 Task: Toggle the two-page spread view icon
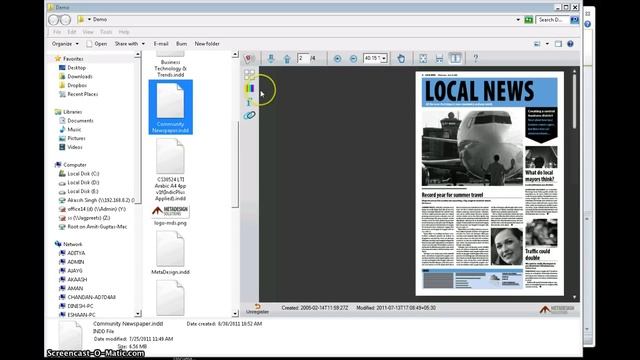click(x=456, y=58)
